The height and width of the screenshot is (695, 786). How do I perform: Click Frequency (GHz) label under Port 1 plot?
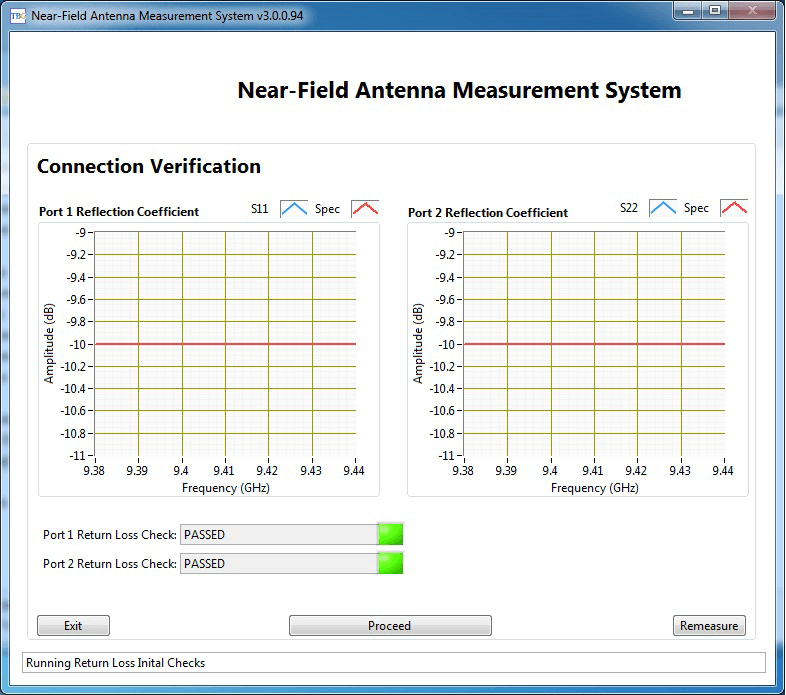click(226, 488)
